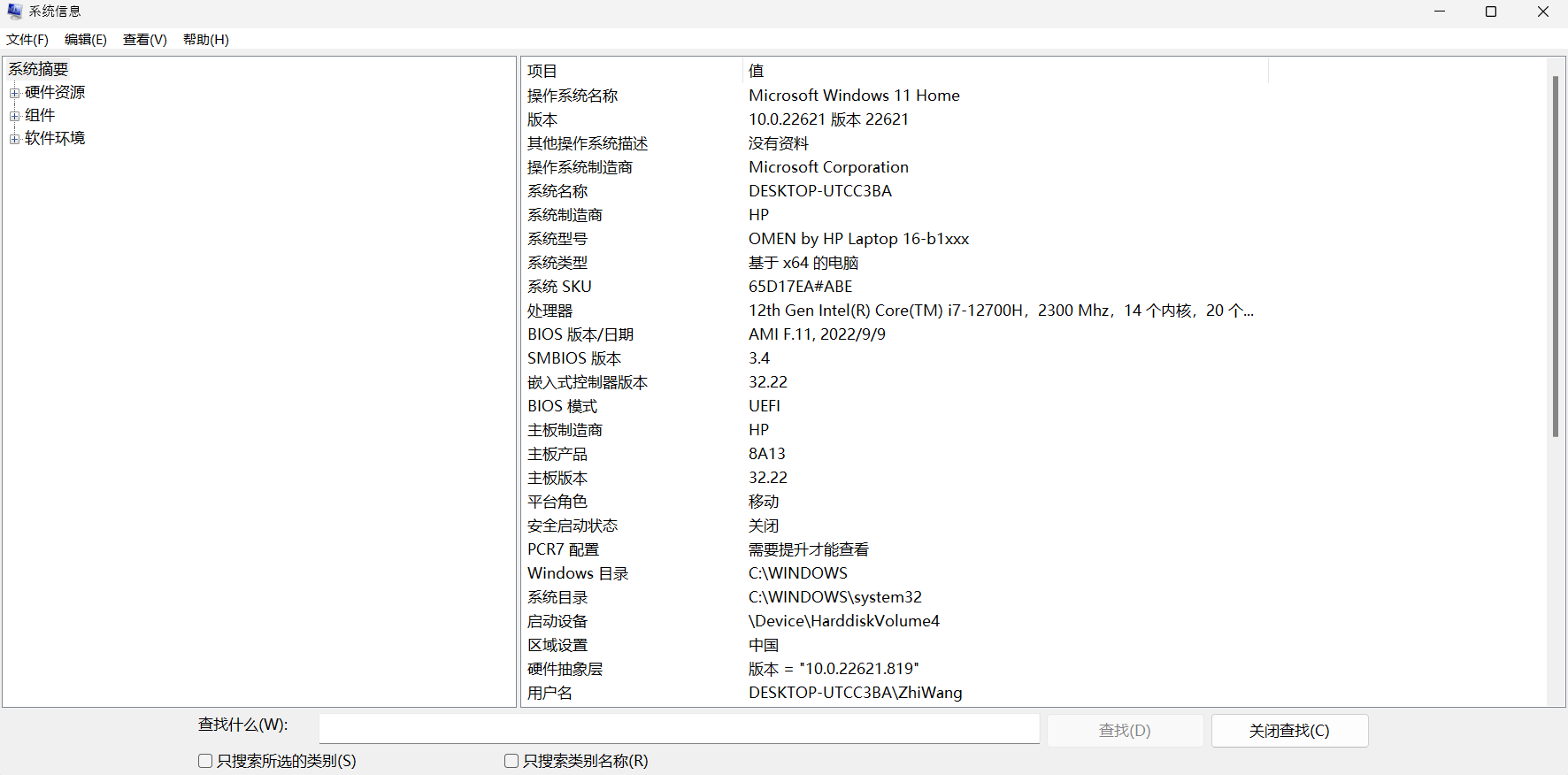Click the 关闭查找(C) button
The height and width of the screenshot is (775, 1568).
coord(1289,731)
